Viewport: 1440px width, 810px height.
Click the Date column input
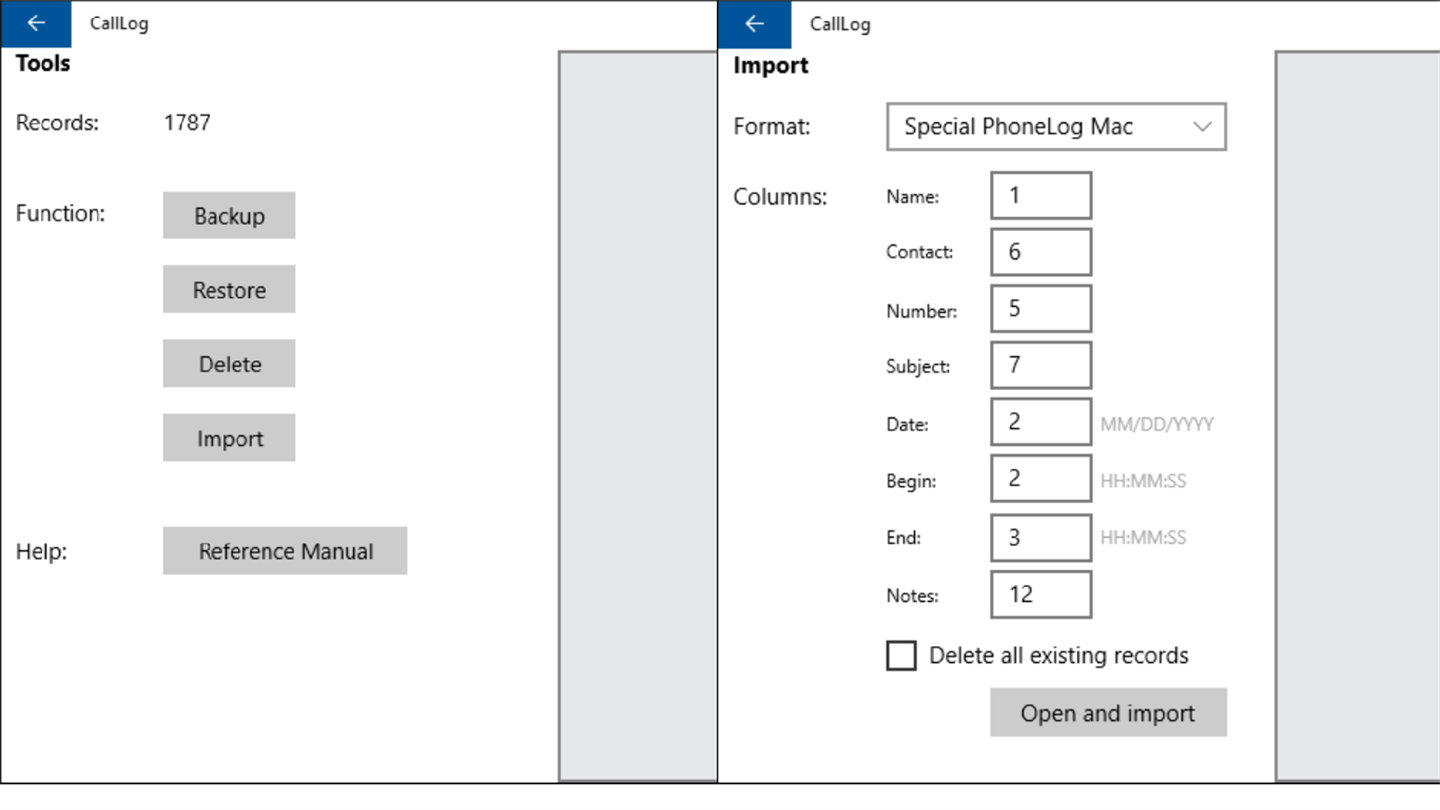coord(1040,422)
